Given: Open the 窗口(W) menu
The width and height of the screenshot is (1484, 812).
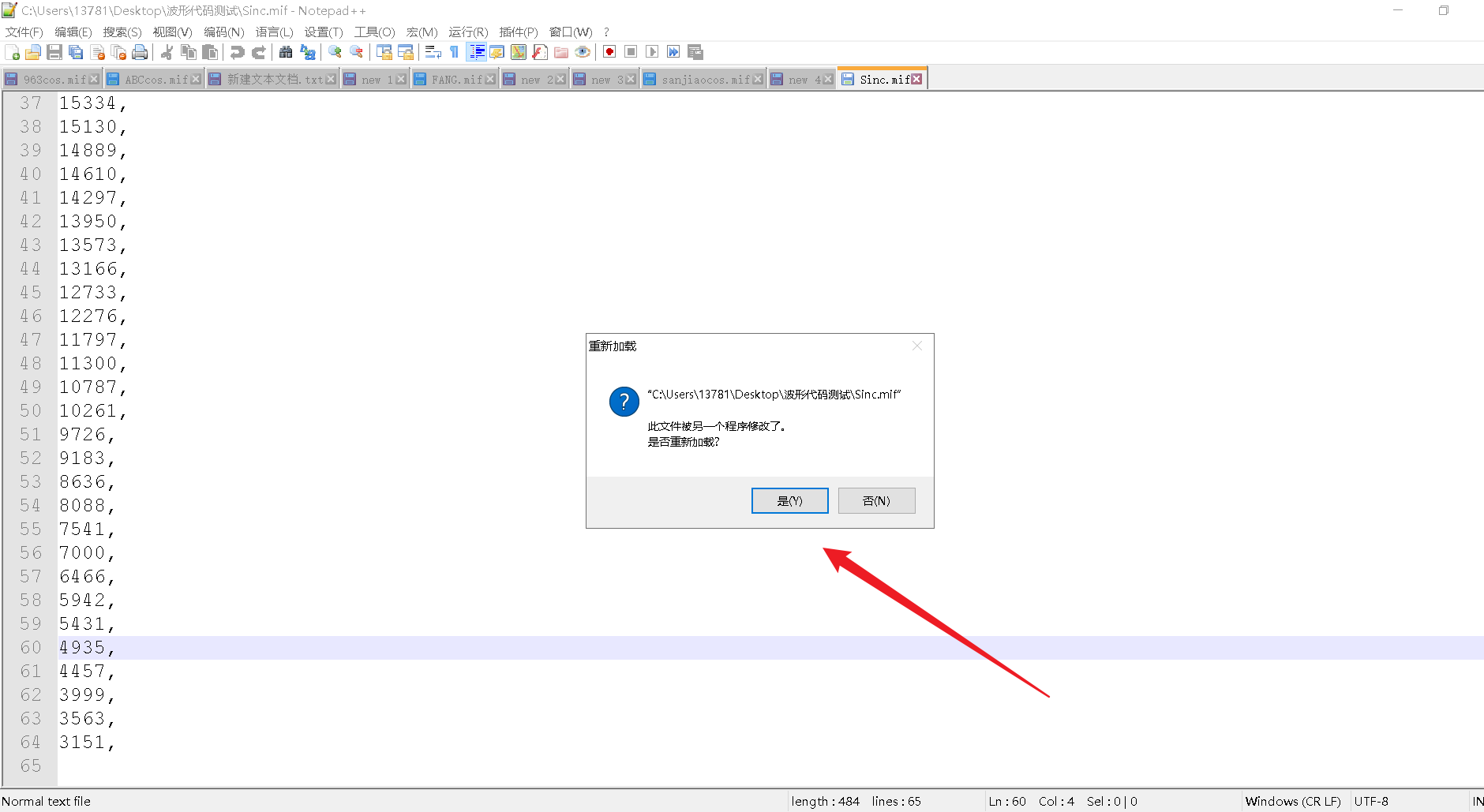Looking at the screenshot, I should [571, 32].
